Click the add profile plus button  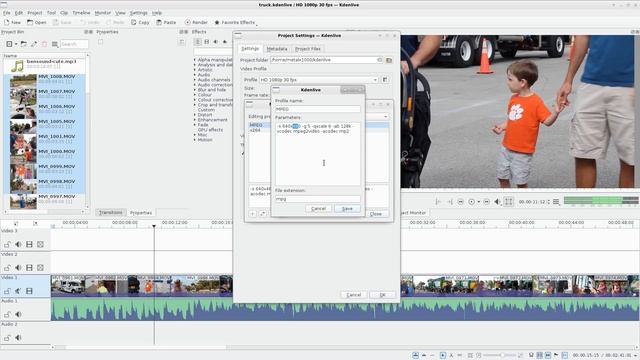(253, 213)
